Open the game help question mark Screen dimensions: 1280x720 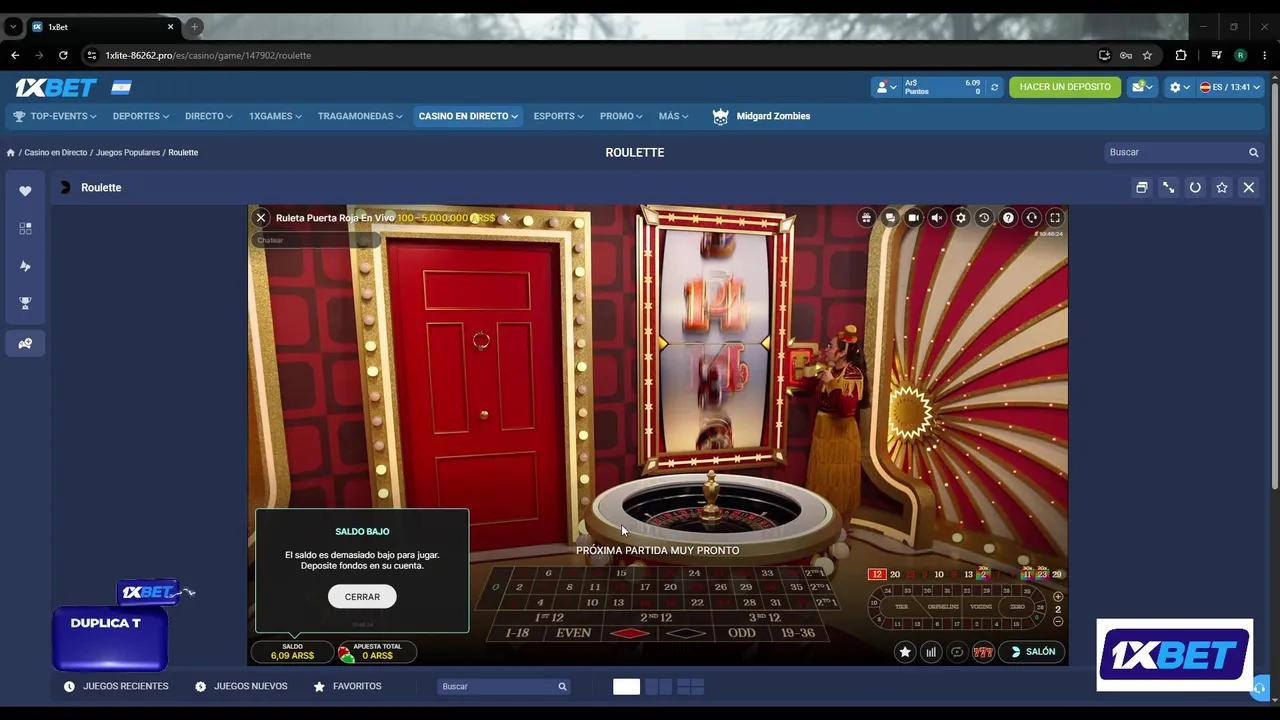pos(1008,218)
